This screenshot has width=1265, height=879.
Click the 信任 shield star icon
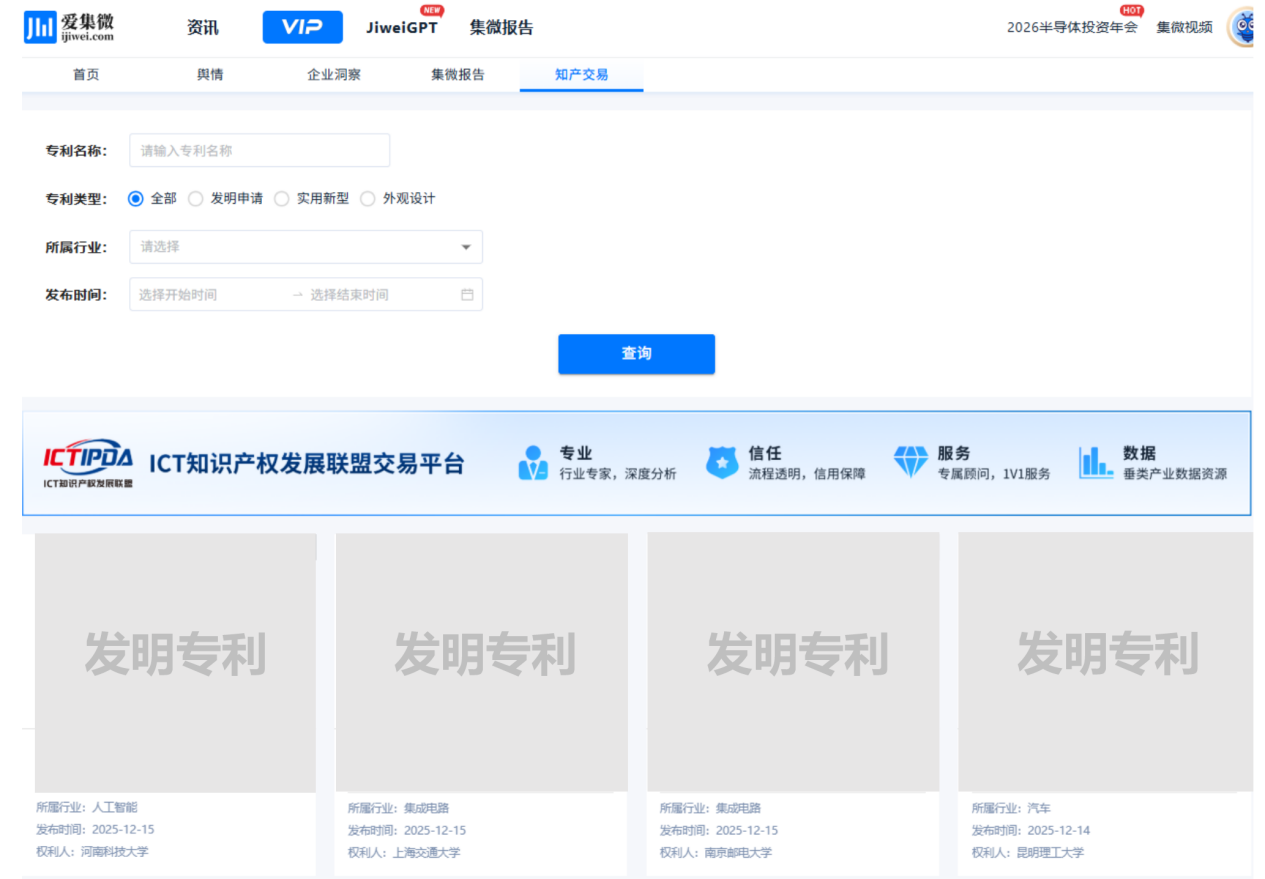tap(721, 463)
